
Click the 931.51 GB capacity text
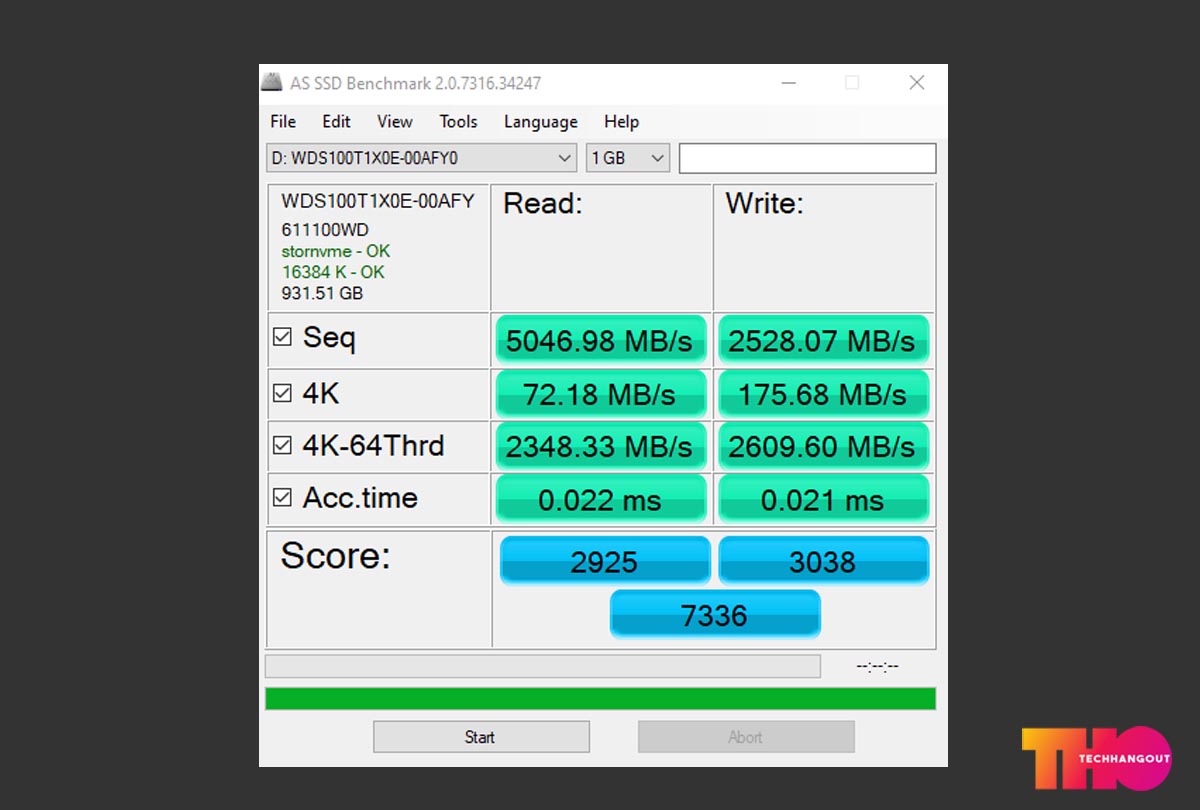click(x=322, y=294)
